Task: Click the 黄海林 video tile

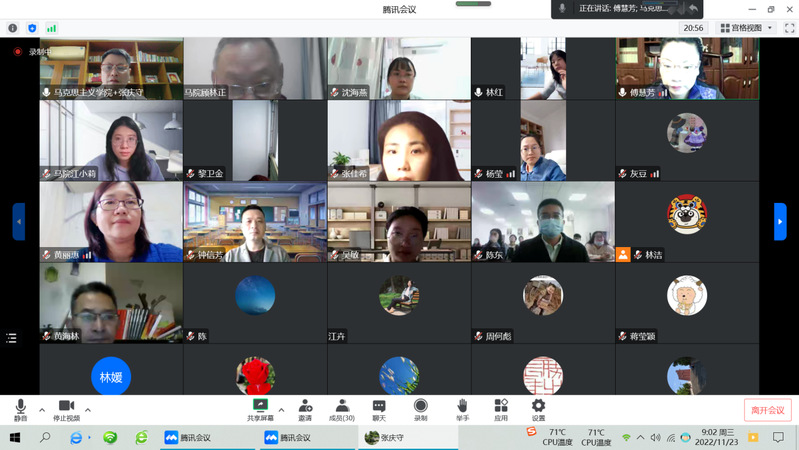Action: click(x=111, y=303)
